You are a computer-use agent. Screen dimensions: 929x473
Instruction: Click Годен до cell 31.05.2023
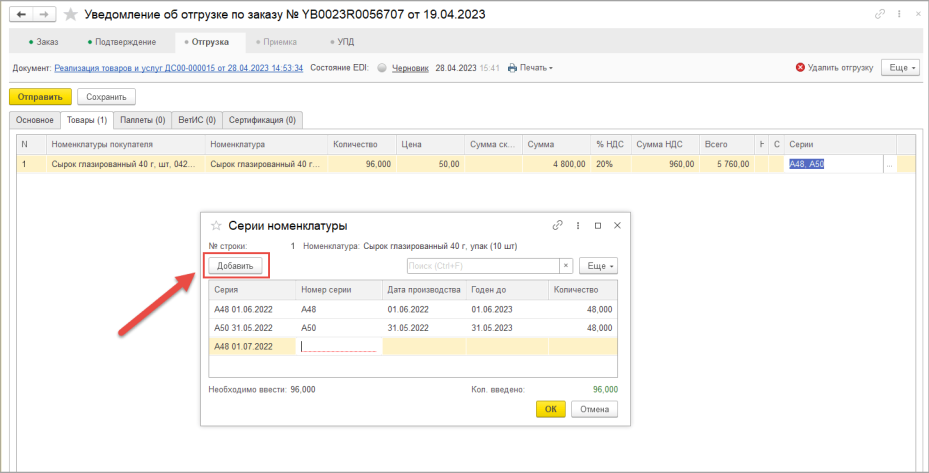[508, 328]
